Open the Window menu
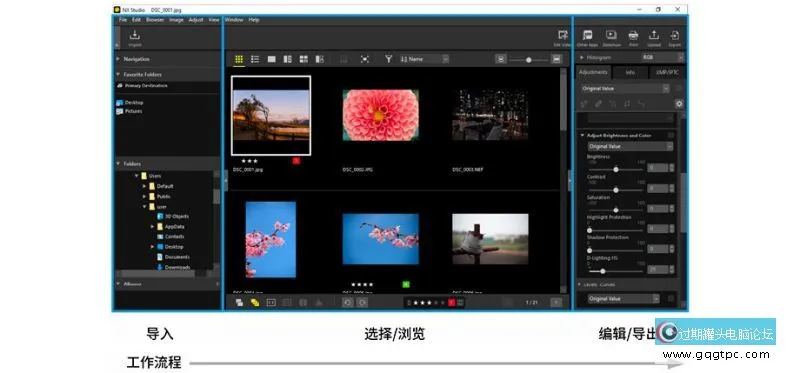The image size is (800, 373). pos(234,20)
